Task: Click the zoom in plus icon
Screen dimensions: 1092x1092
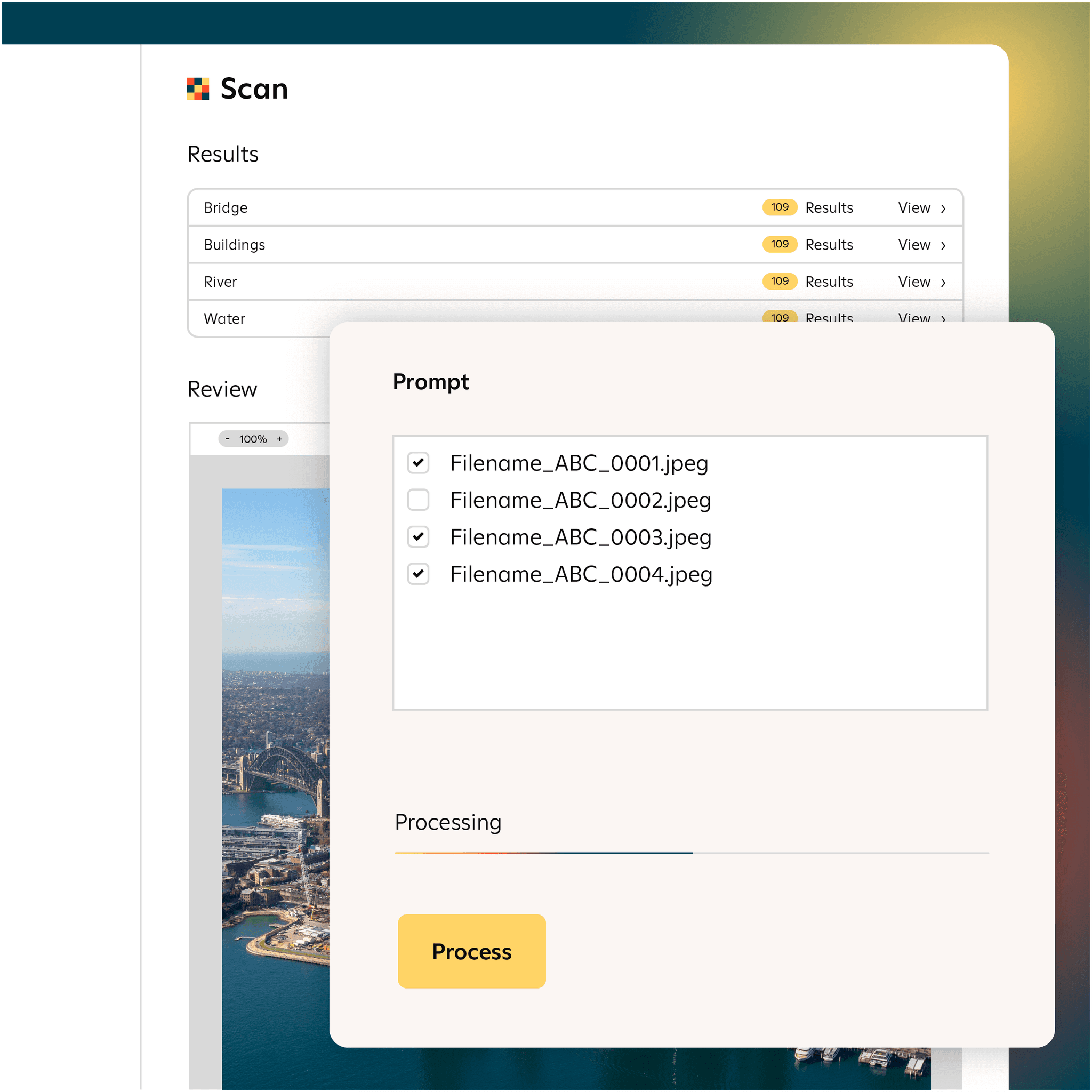Action: 279,439
